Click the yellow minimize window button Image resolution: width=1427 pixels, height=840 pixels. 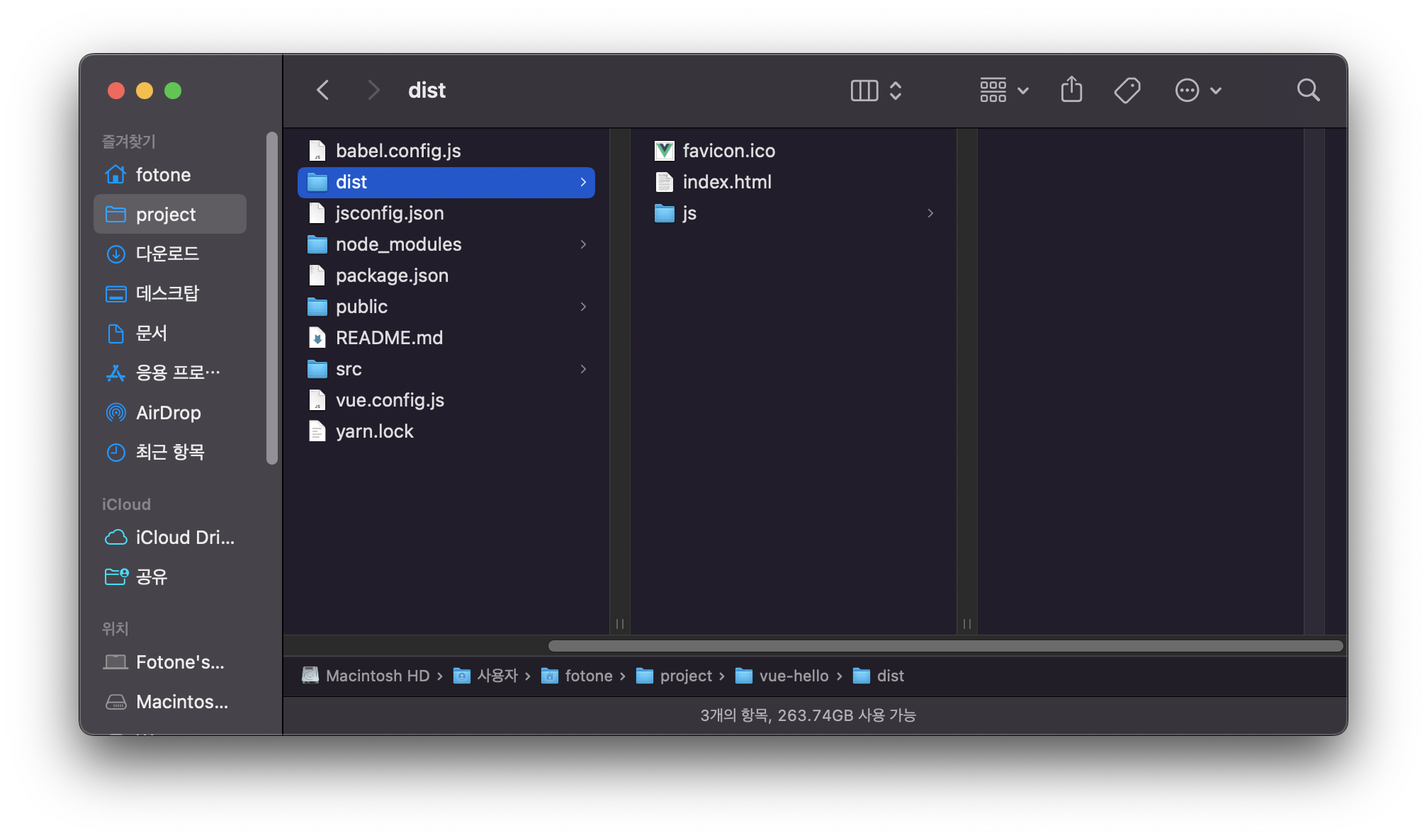click(x=145, y=91)
